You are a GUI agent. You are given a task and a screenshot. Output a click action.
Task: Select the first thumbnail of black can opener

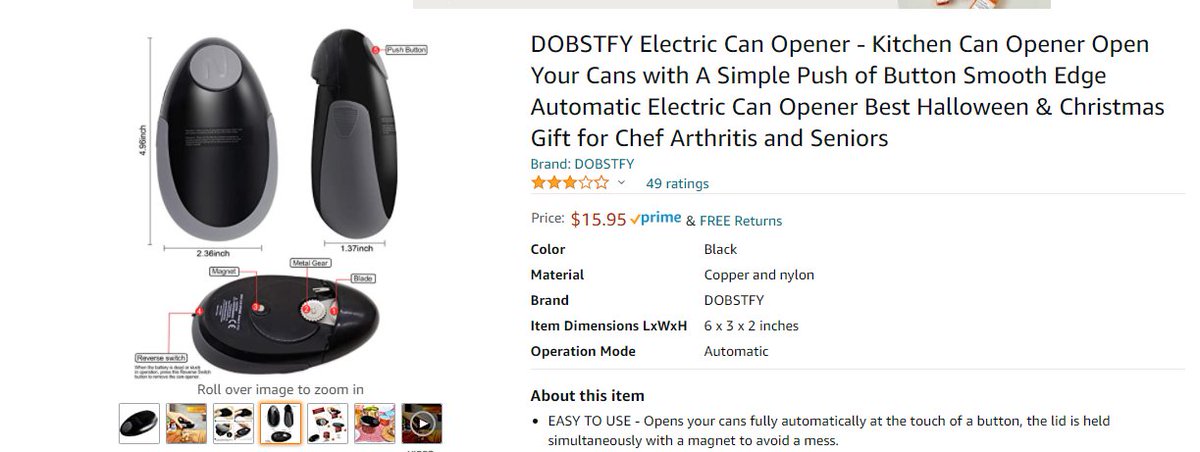[x=139, y=423]
